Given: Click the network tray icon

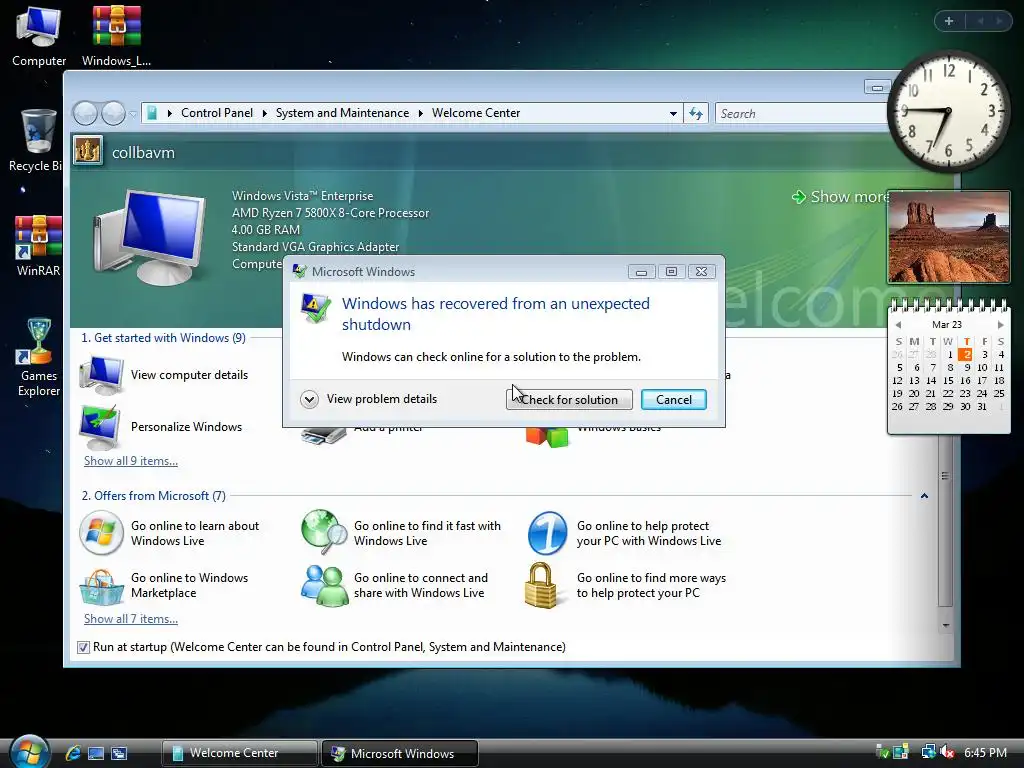Looking at the screenshot, I should pyautogui.click(x=927, y=752).
